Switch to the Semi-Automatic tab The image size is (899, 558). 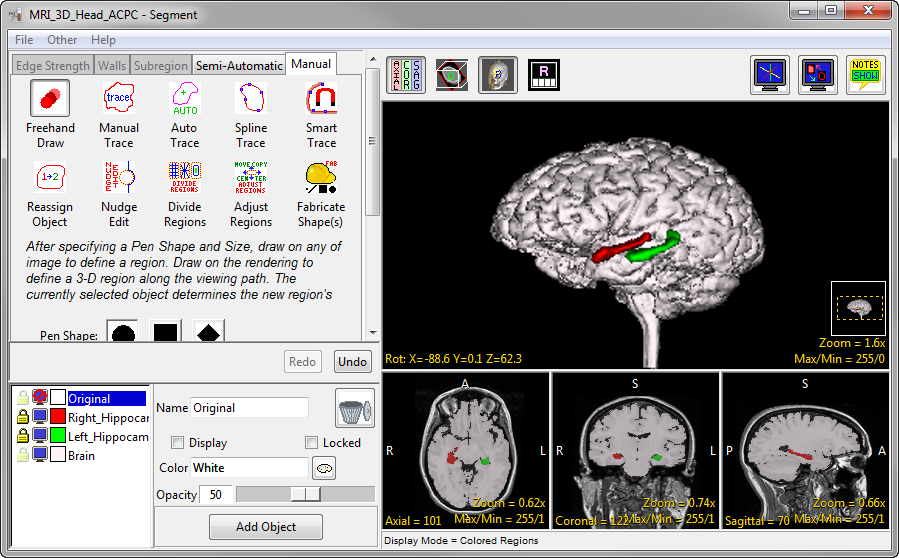coord(239,66)
